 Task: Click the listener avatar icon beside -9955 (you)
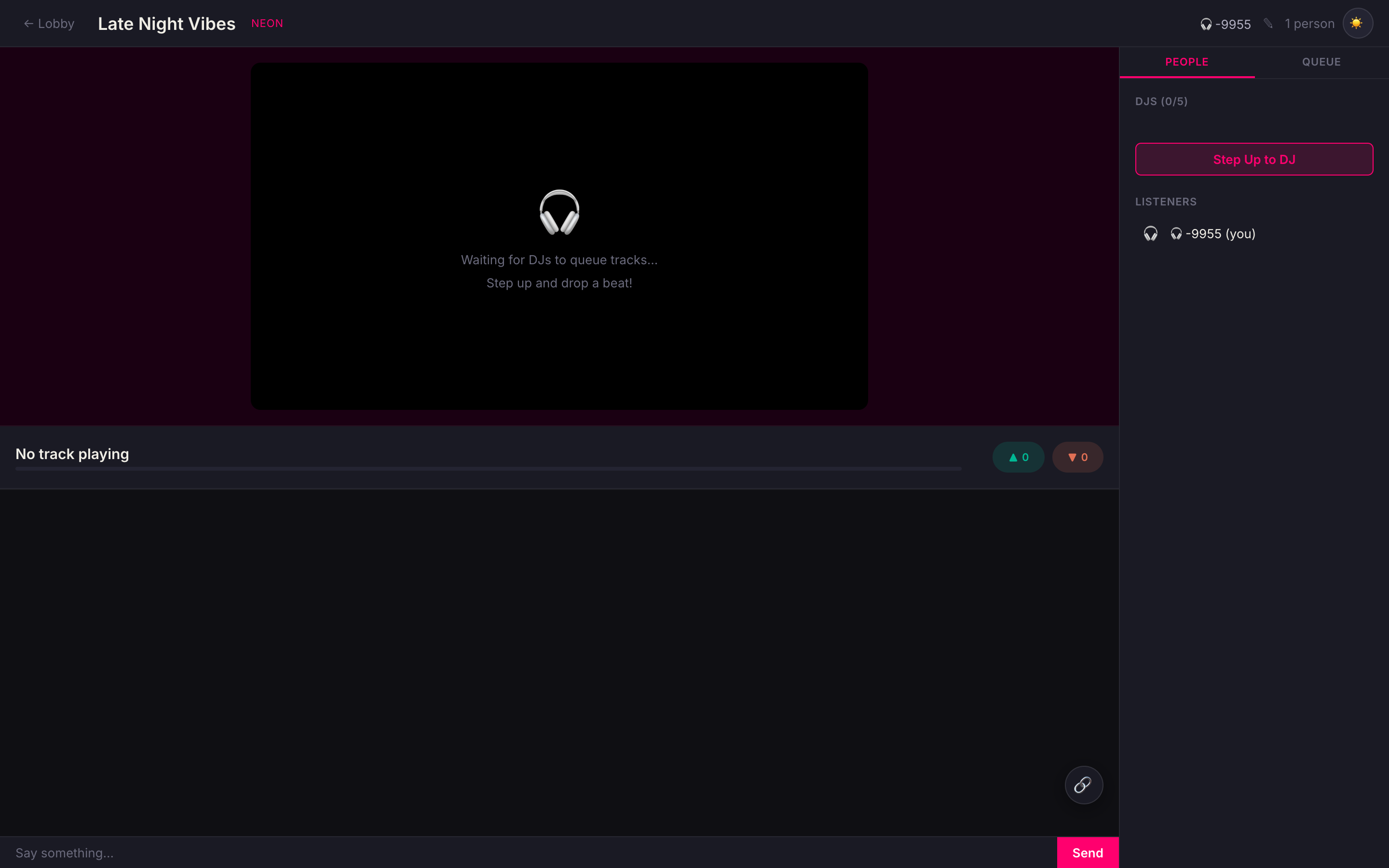[1151, 233]
